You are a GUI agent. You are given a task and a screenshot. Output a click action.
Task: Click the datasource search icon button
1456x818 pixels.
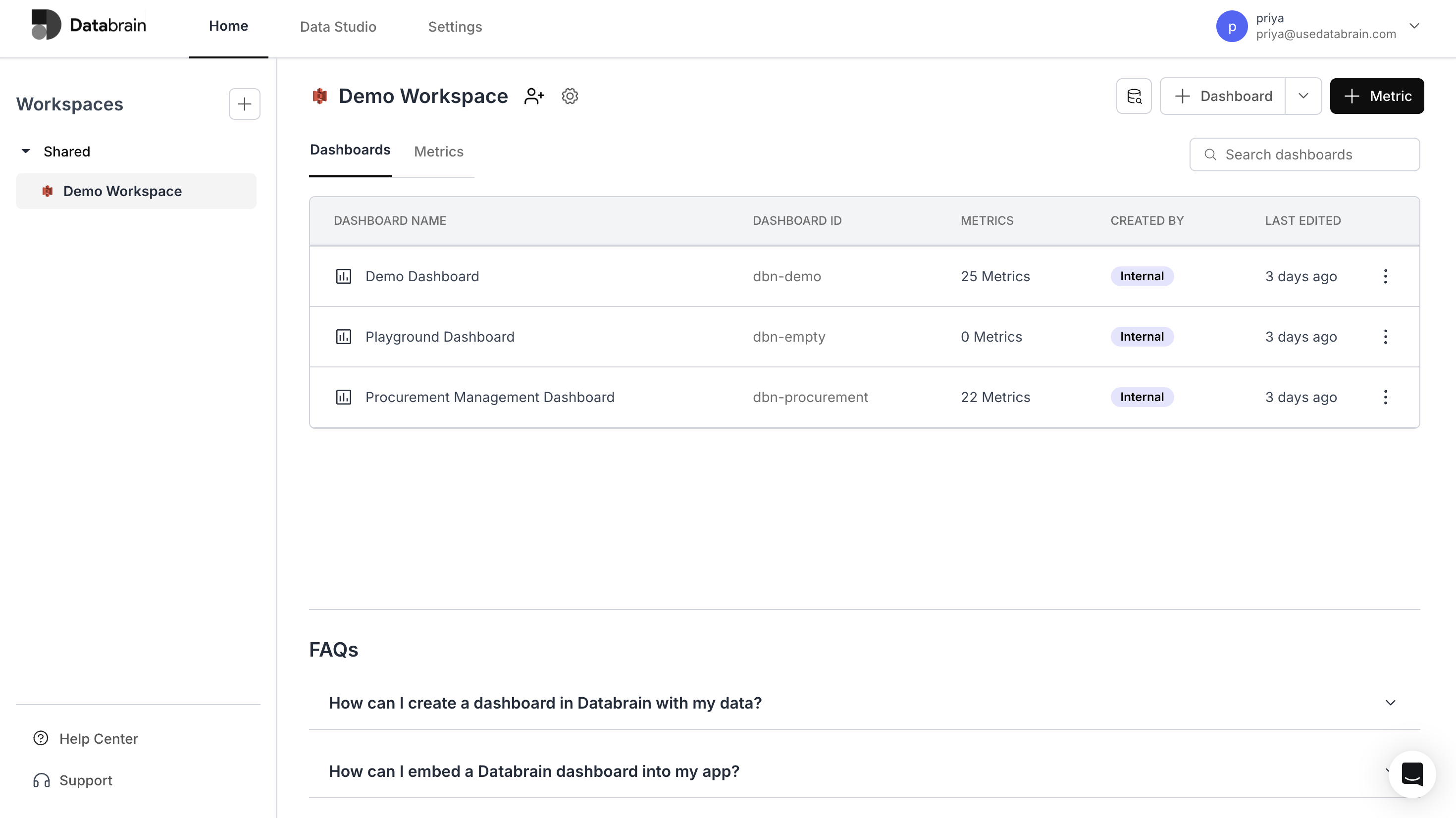1134,96
